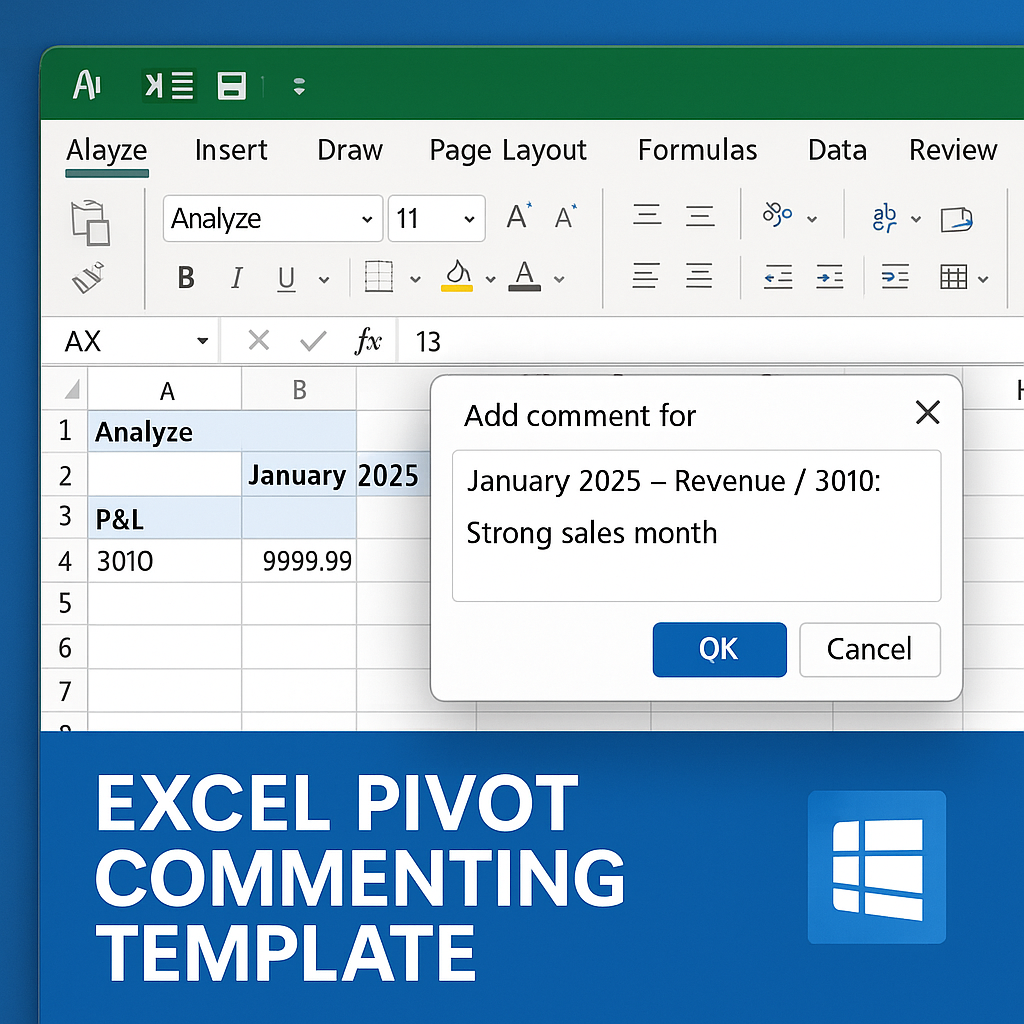Open the font size dropdown showing 11
The image size is (1024, 1024).
coord(436,218)
